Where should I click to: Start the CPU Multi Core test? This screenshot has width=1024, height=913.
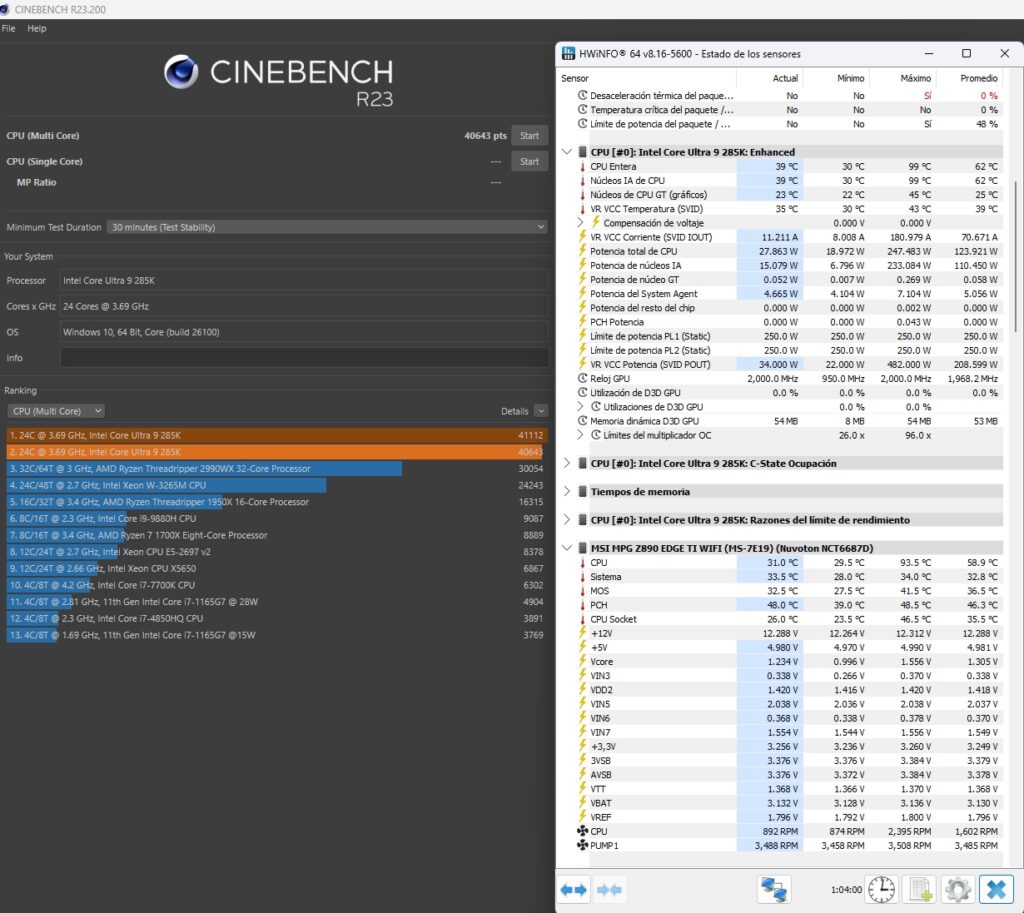530,136
